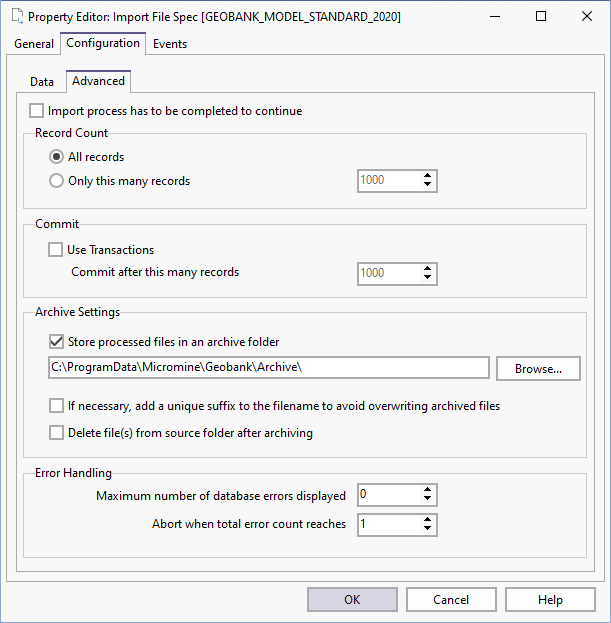Viewport: 611px width, 623px height.
Task: Toggle the Use Transactions checkbox
Action: (55, 250)
